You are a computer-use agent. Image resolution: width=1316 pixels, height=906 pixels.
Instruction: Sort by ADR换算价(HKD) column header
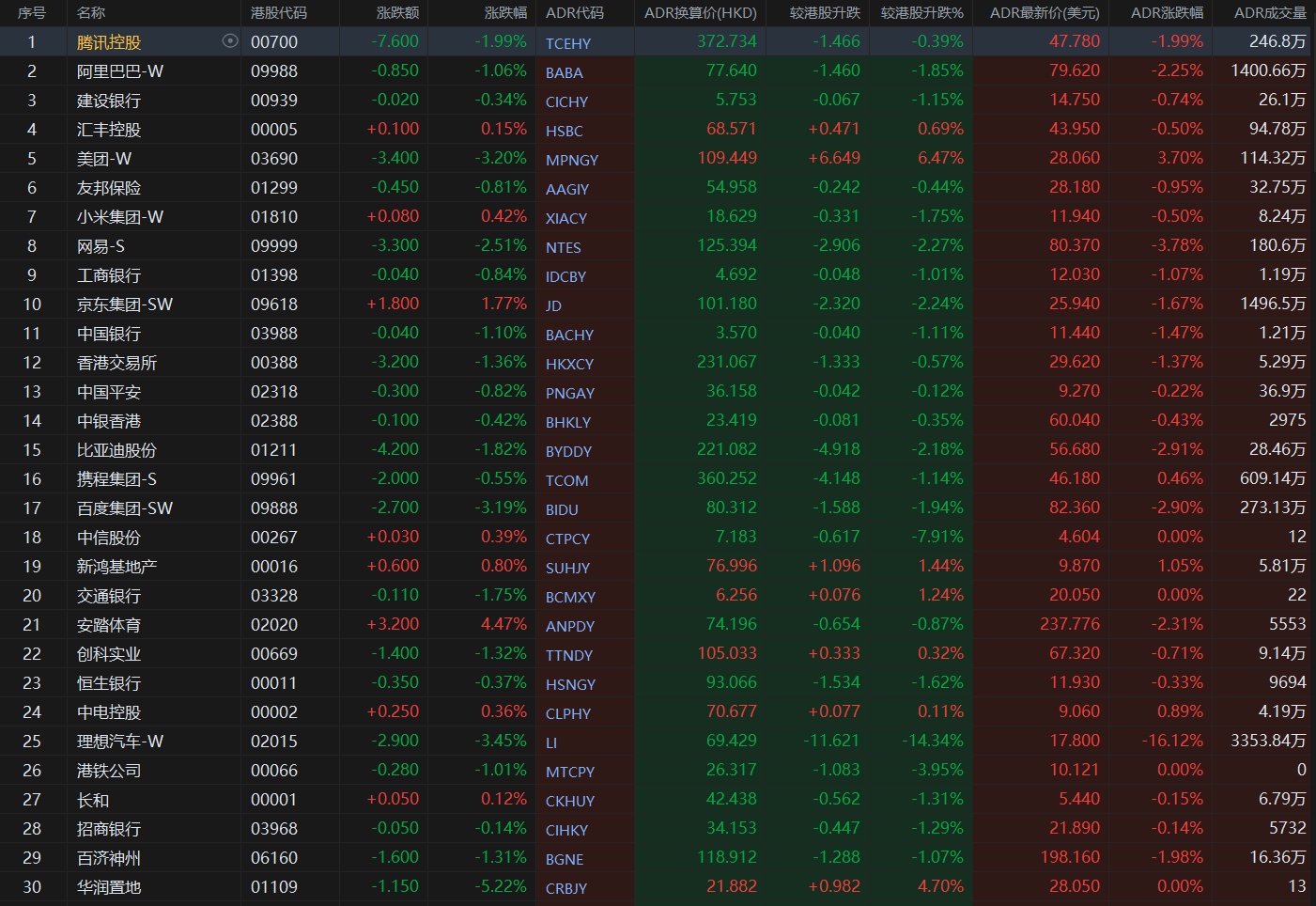[x=701, y=13]
